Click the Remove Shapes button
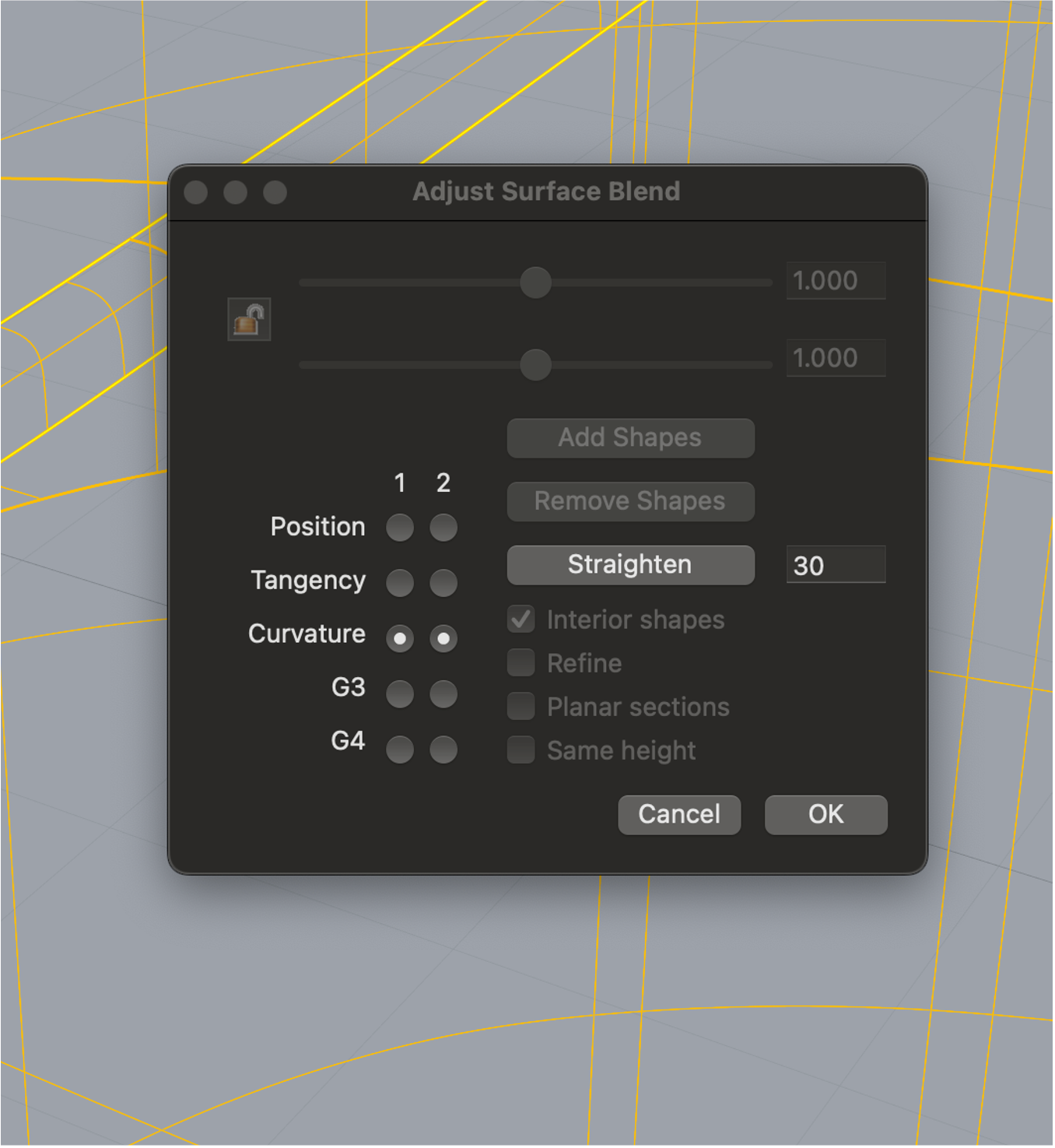 [x=630, y=501]
